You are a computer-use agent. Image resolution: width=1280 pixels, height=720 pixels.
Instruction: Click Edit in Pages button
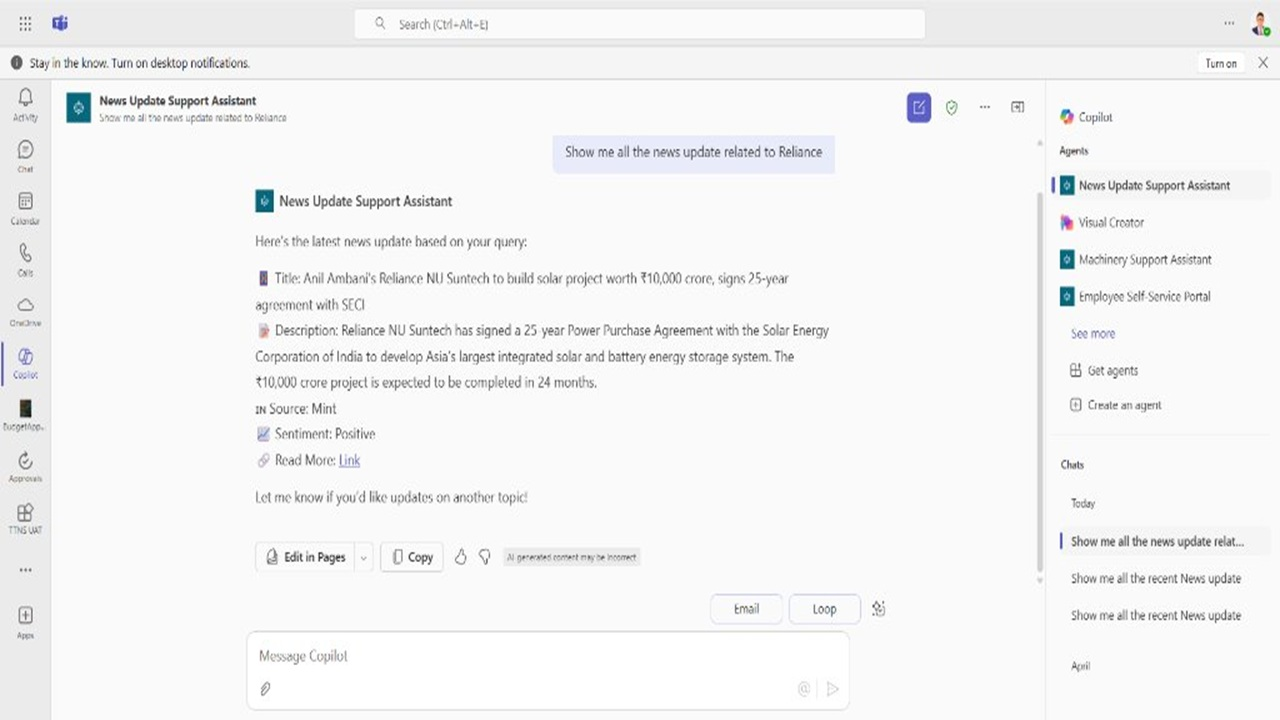tap(306, 557)
